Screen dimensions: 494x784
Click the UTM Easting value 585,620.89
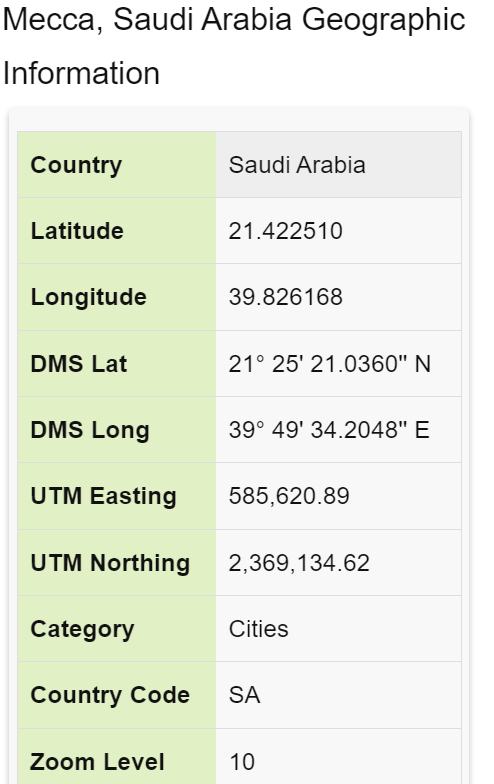(x=289, y=496)
